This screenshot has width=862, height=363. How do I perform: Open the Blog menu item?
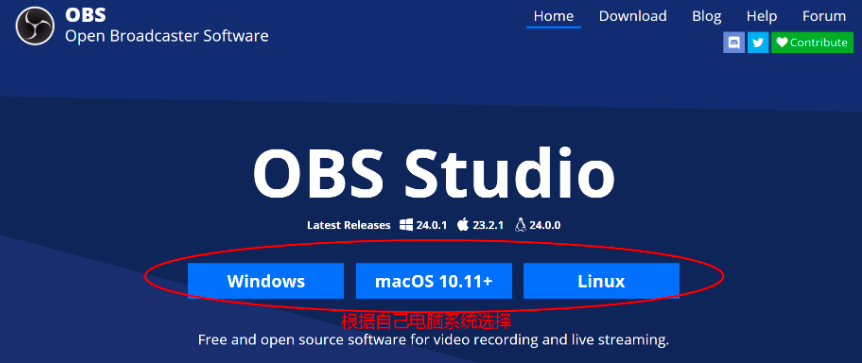tap(706, 16)
